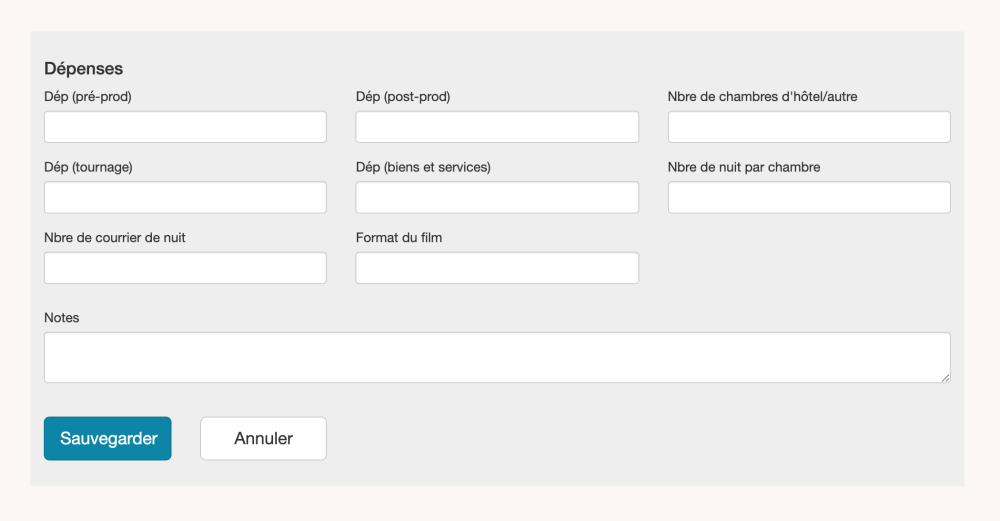The image size is (1000, 521).
Task: Cancel the form with the Annuler button
Action: (x=263, y=438)
